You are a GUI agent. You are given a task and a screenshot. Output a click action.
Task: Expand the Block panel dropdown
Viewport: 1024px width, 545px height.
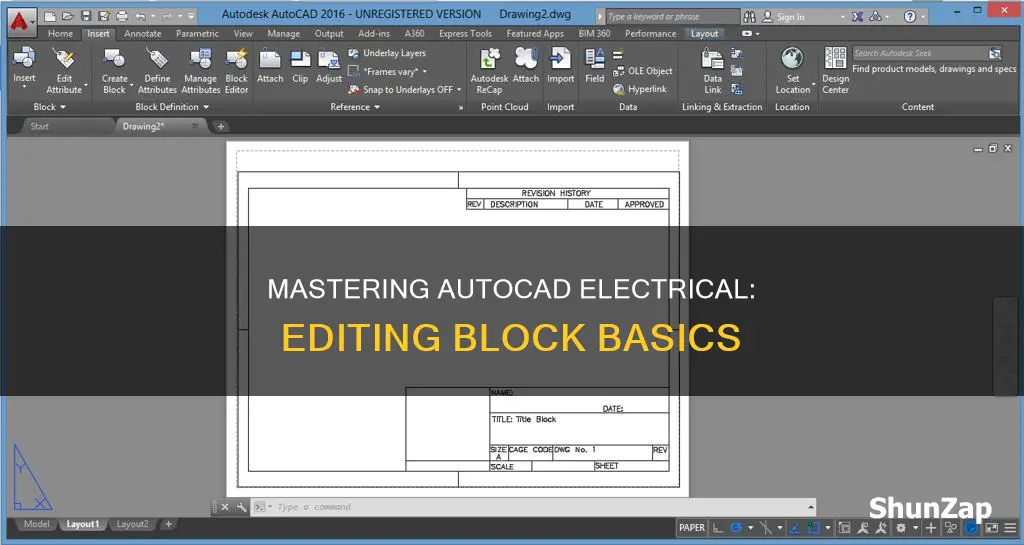tap(50, 106)
